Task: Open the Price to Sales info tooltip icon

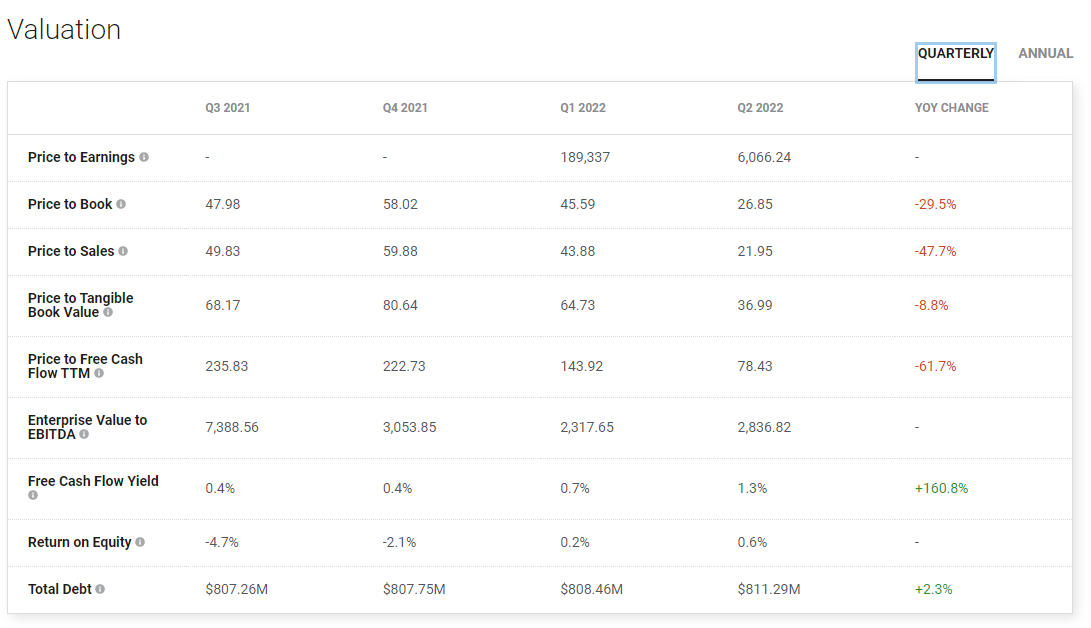Action: tap(123, 251)
